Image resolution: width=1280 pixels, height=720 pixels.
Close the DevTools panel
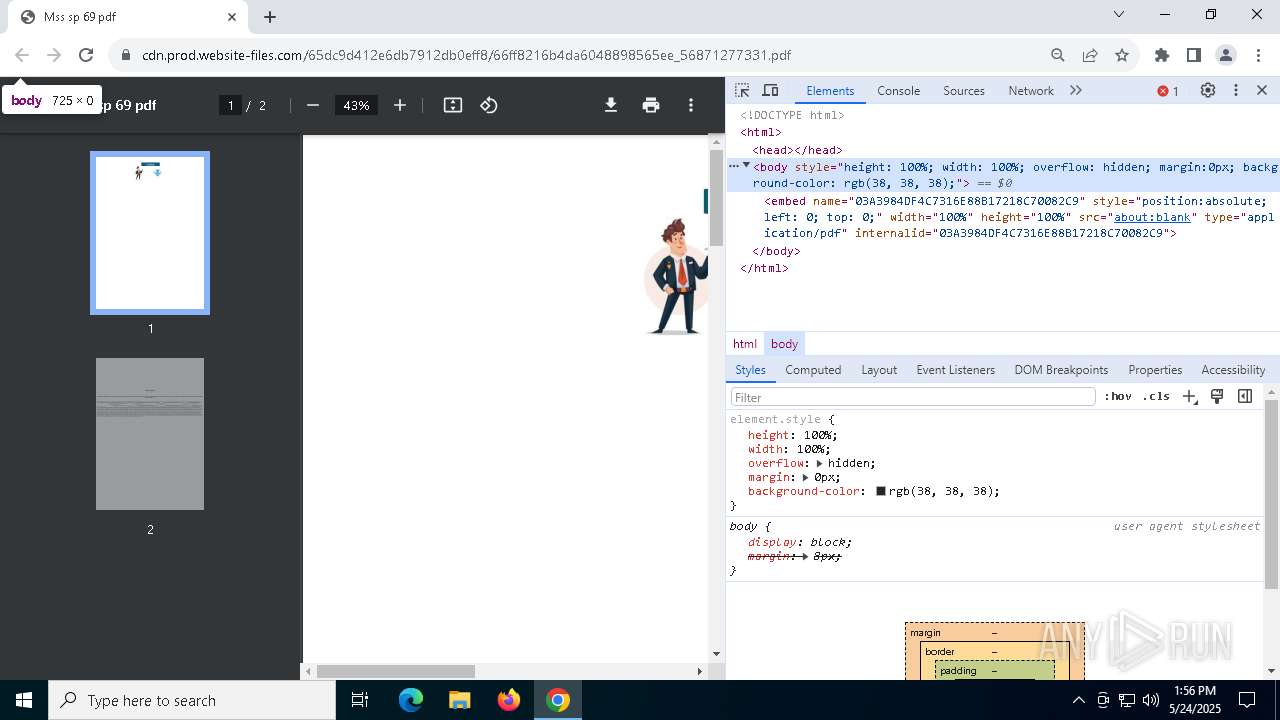[x=1262, y=90]
